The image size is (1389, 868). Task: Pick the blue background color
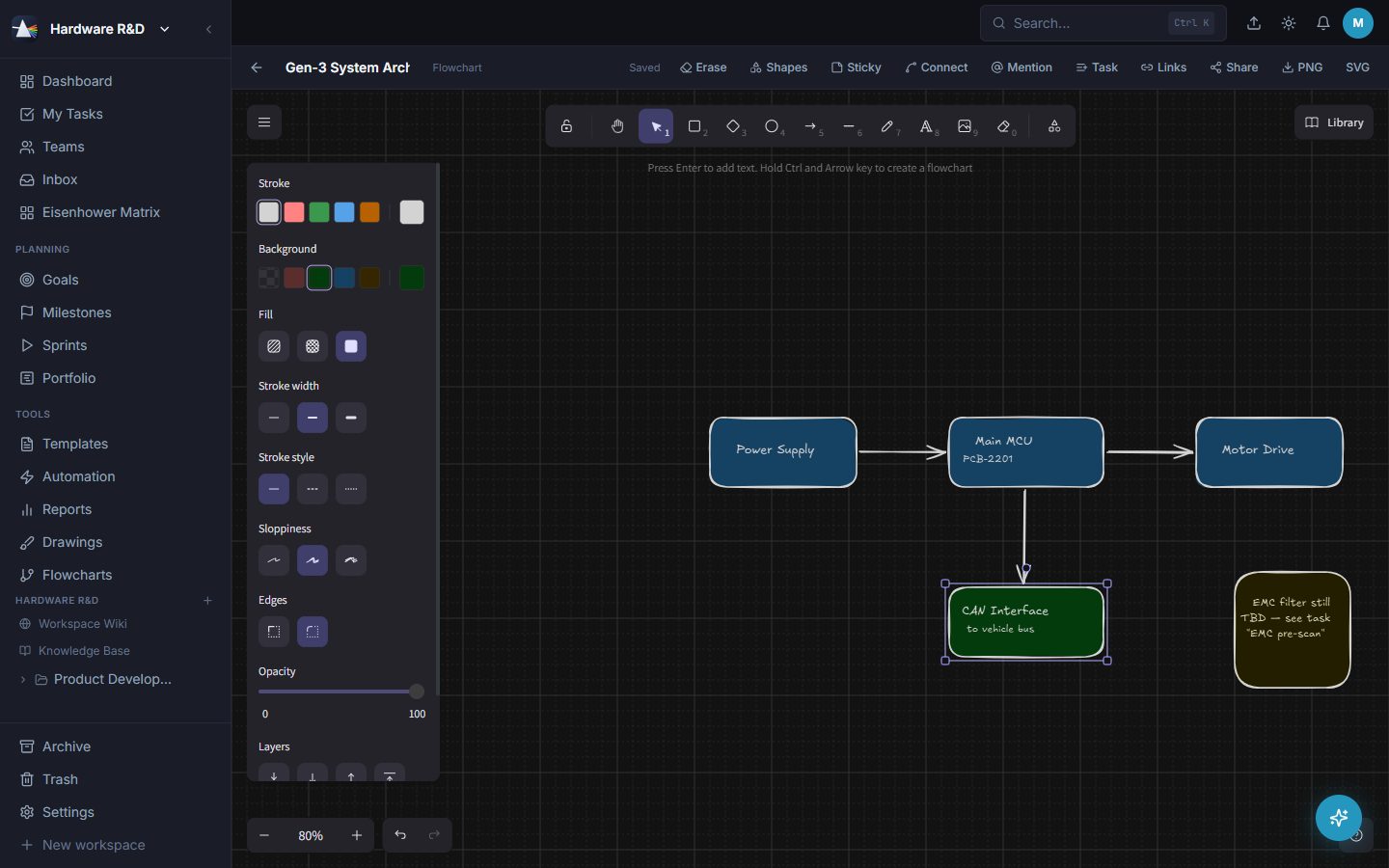[x=344, y=278]
